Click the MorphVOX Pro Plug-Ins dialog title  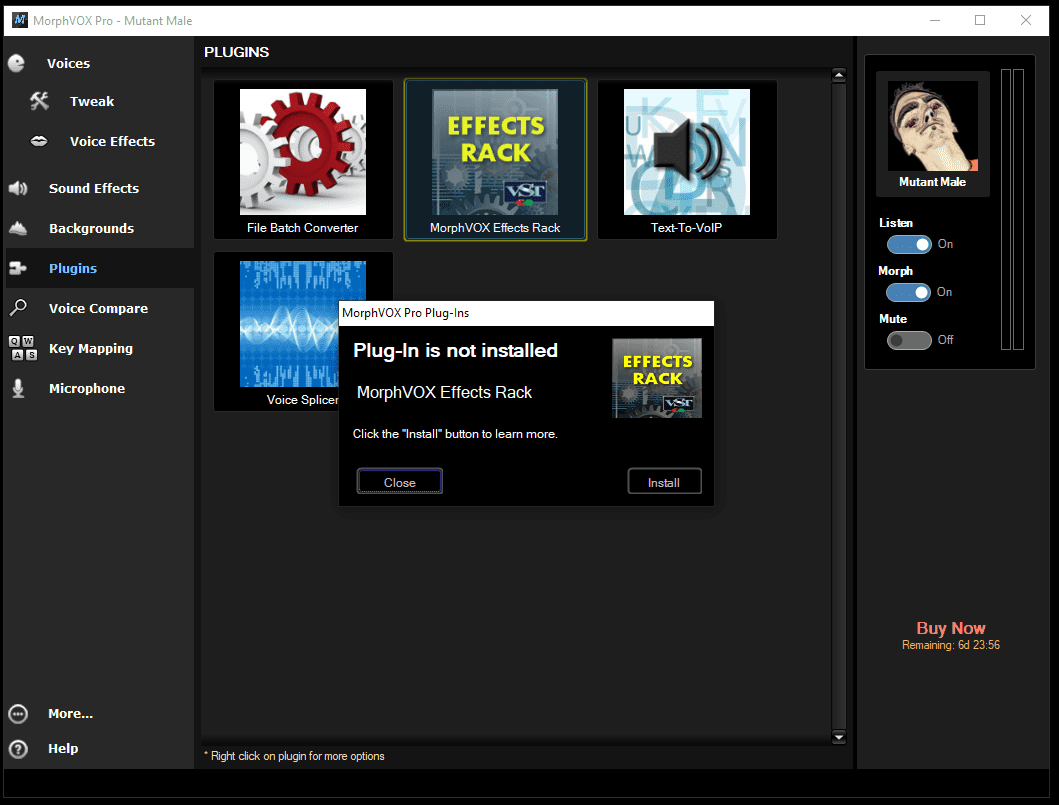tap(406, 313)
